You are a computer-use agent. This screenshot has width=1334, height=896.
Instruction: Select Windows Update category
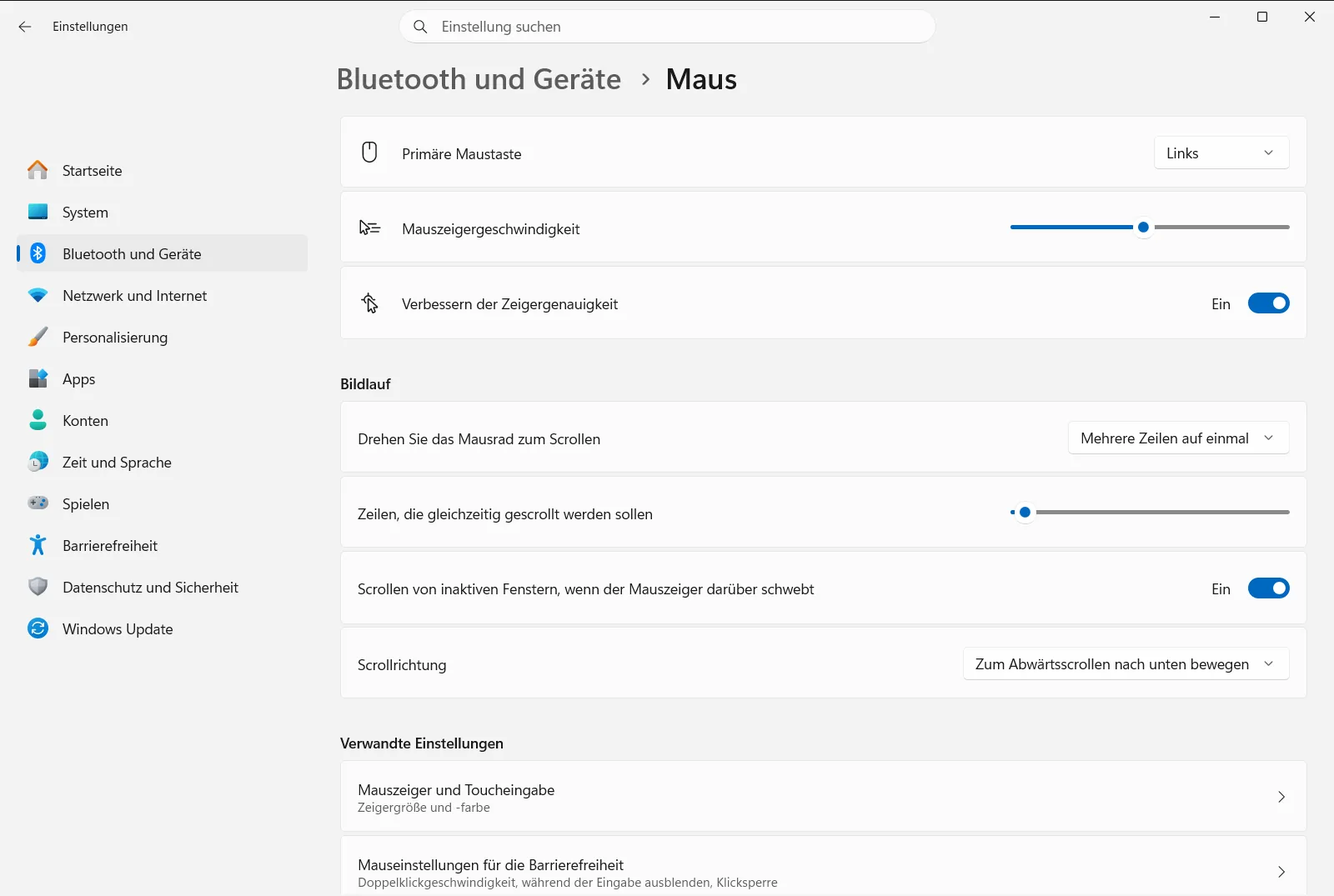click(162, 628)
